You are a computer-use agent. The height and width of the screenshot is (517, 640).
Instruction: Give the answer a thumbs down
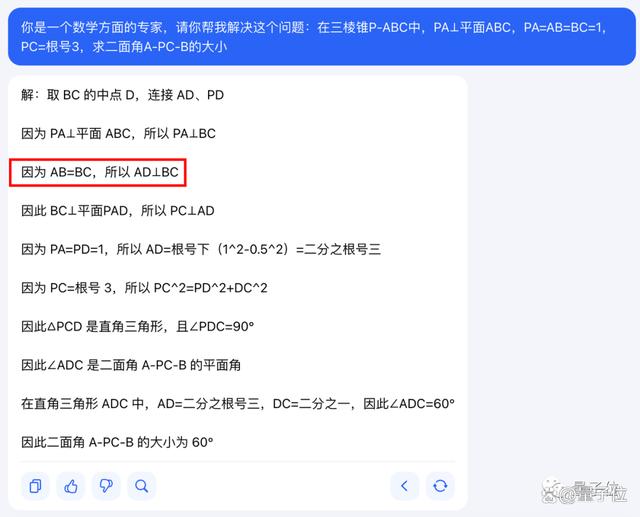(x=106, y=486)
